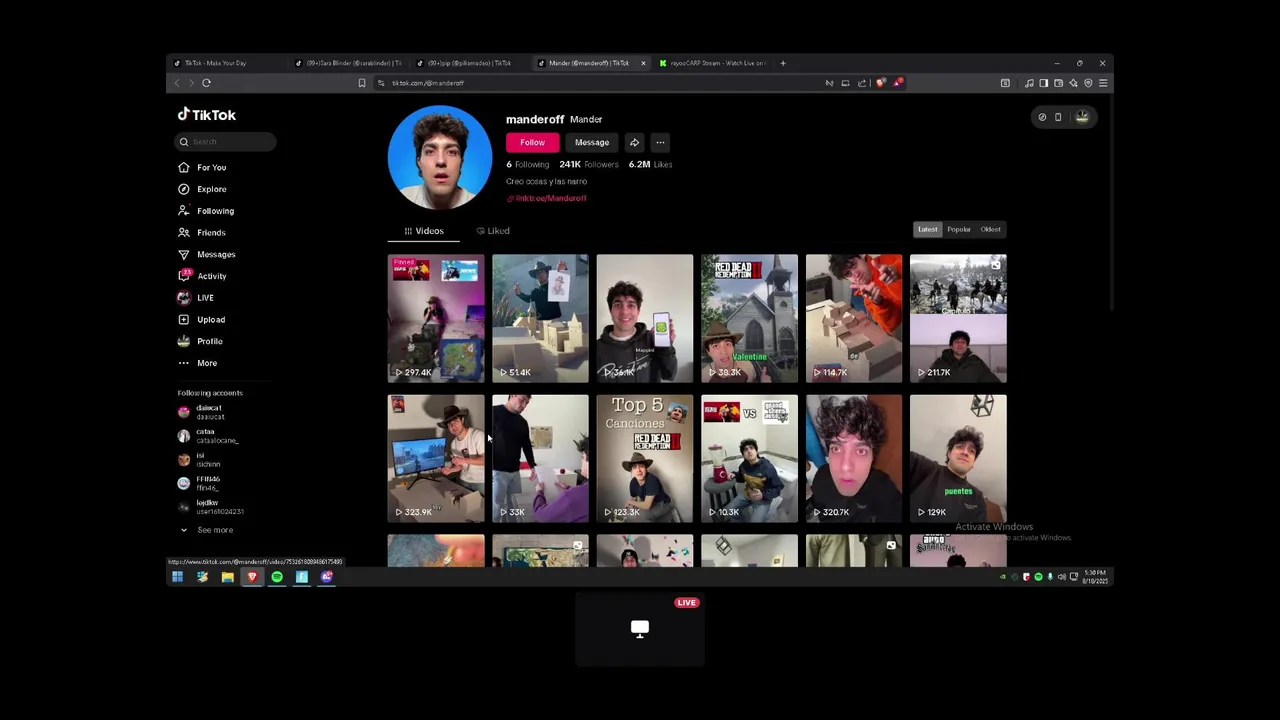This screenshot has height=720, width=1280.
Task: Click the bookmark icon in address bar
Action: tap(362, 83)
